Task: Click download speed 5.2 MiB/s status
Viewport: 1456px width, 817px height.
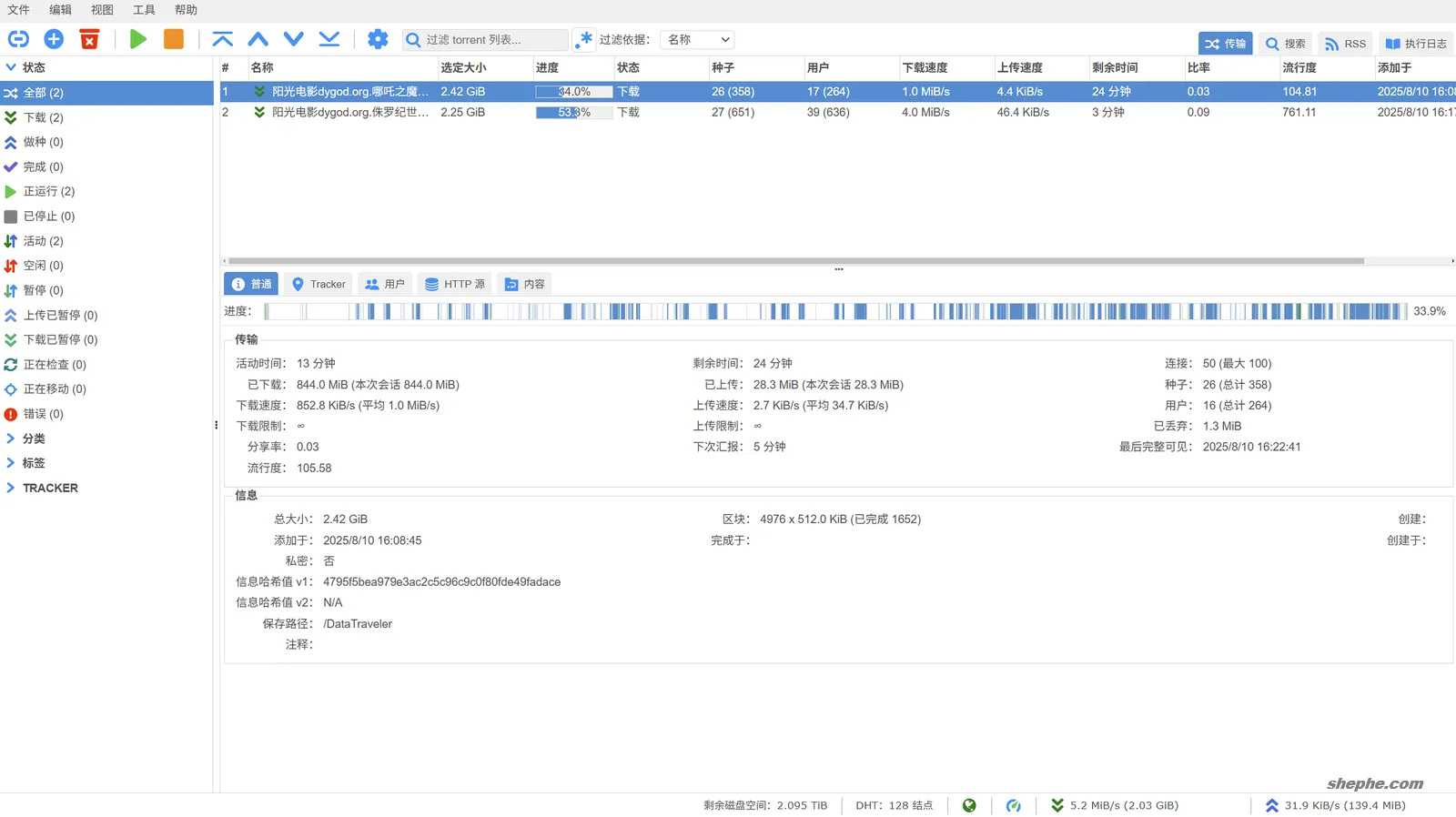Action: 1115,805
